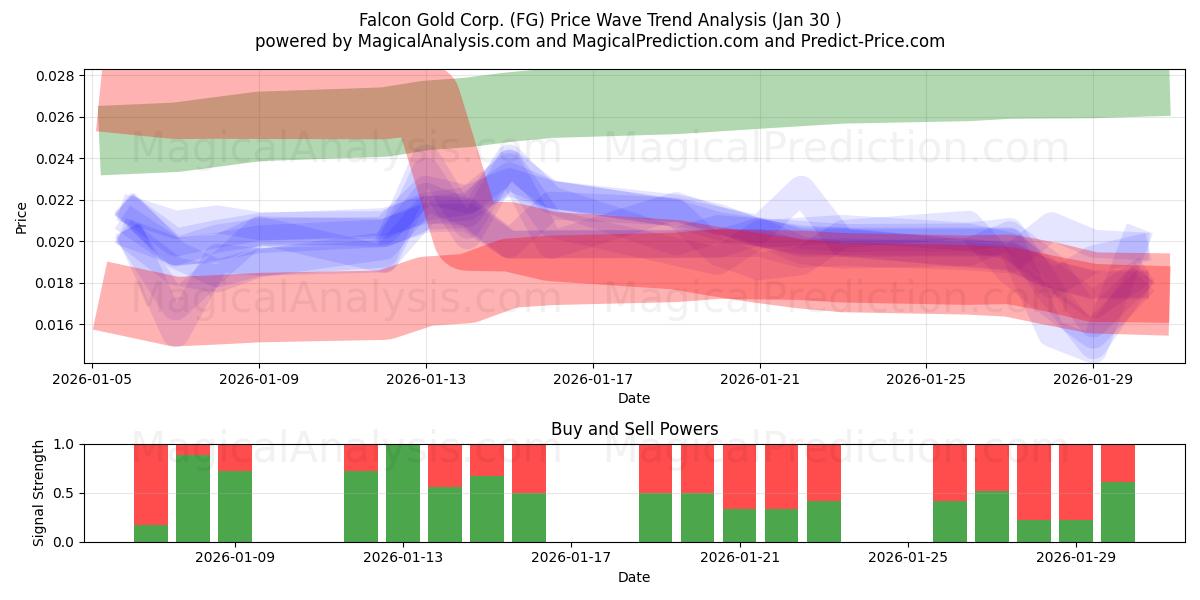
Task: Click the 2026-01-13 tick label under the price chart
Action: [427, 380]
